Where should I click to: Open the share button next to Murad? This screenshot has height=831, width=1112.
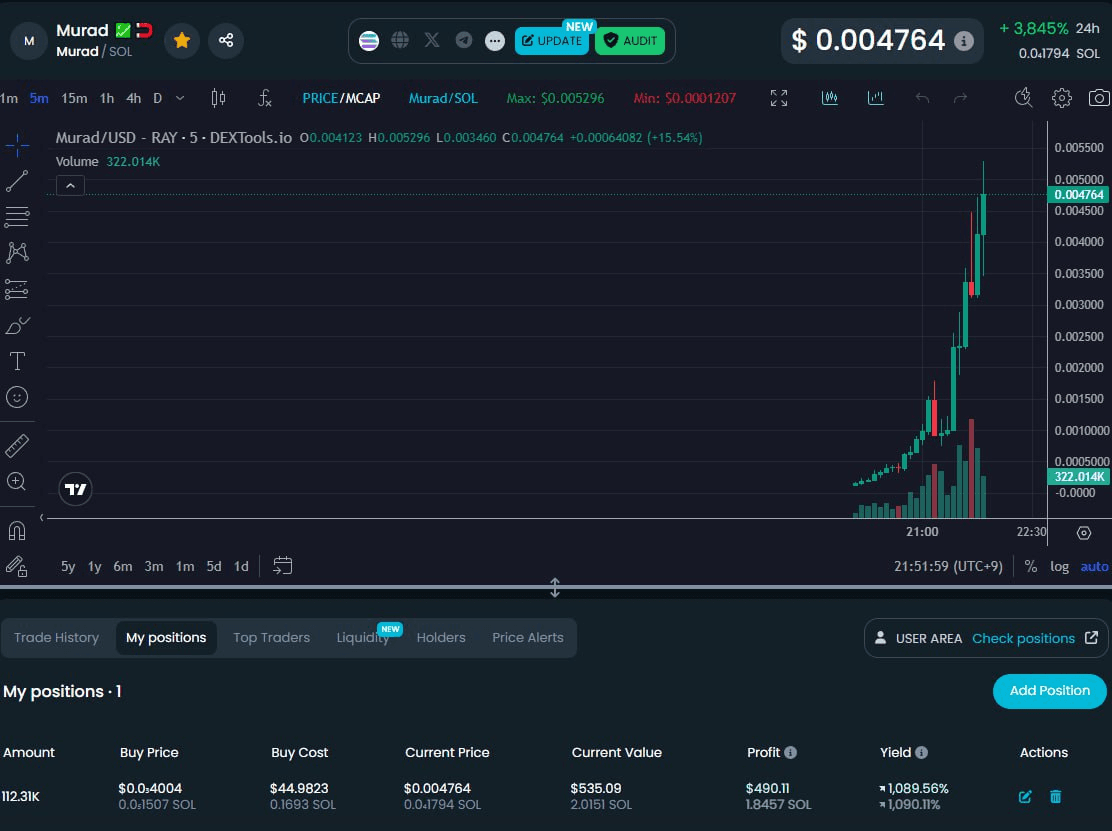click(x=226, y=40)
